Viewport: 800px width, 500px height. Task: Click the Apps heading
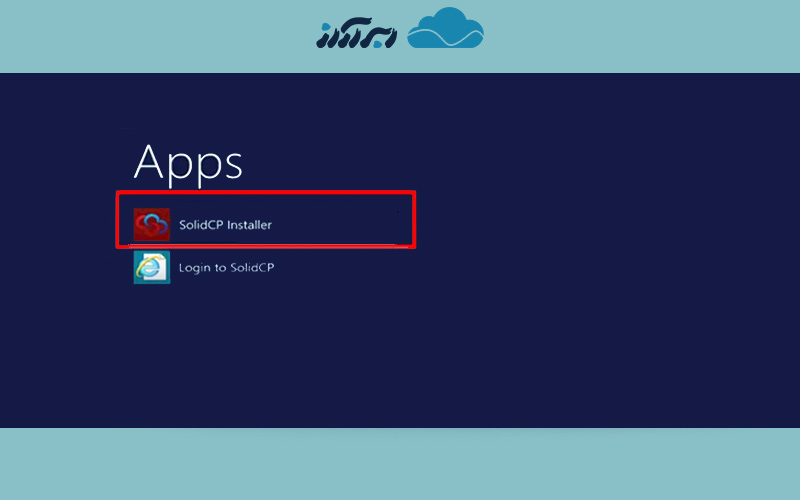click(x=188, y=161)
